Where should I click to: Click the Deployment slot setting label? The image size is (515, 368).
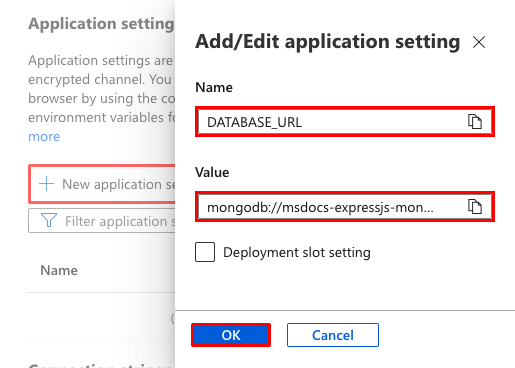[x=297, y=252]
